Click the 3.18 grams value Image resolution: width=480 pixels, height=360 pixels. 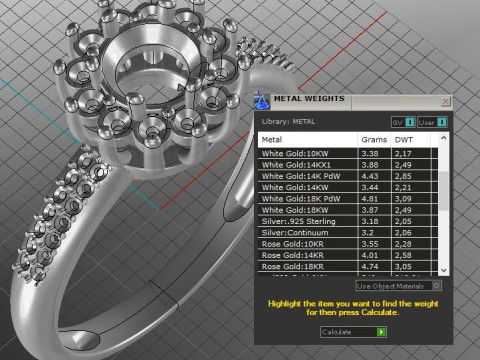coord(370,222)
